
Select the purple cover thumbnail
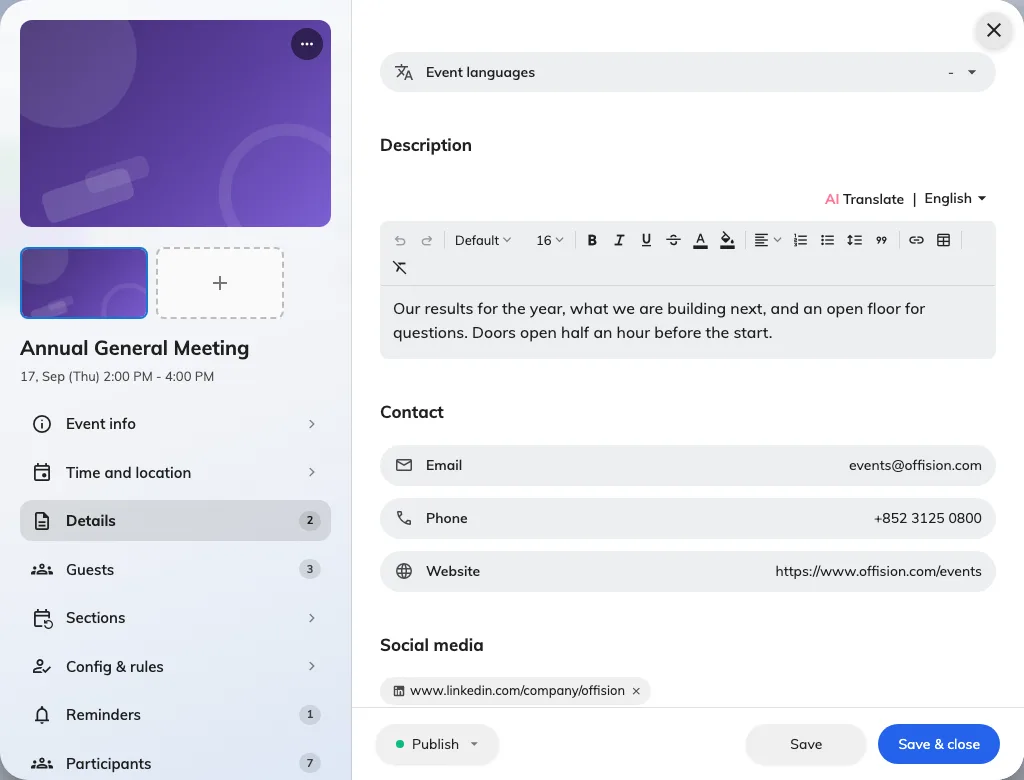point(84,283)
